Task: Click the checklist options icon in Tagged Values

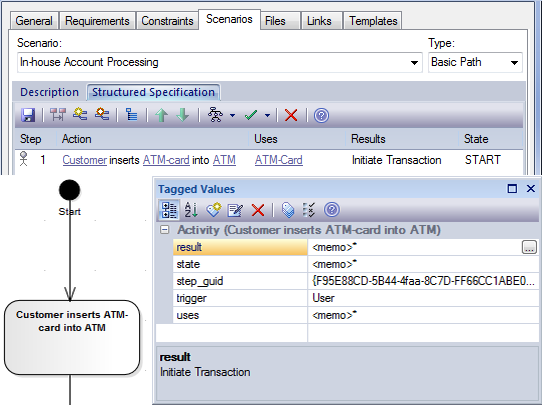Action: click(x=309, y=210)
